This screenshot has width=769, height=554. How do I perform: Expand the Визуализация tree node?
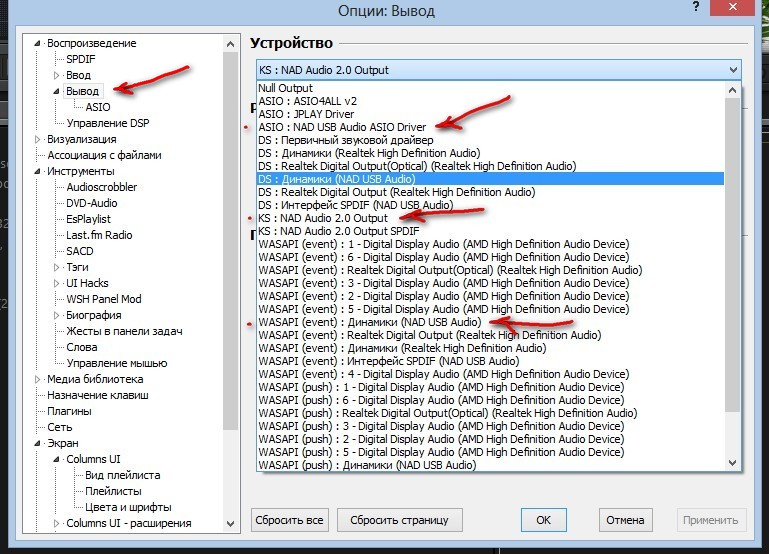37,139
